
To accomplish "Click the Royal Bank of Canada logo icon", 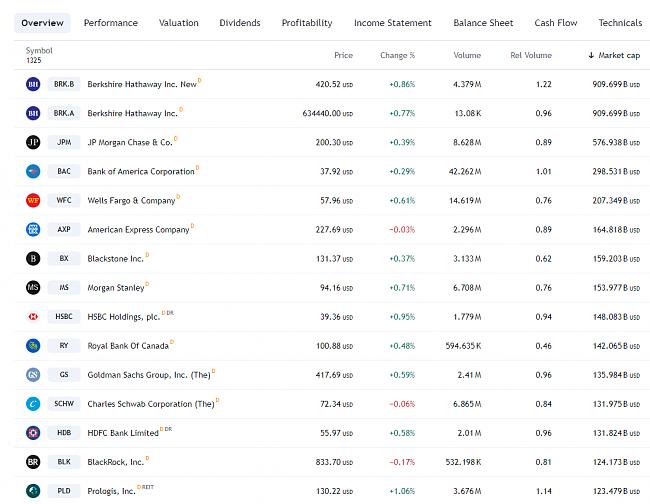I will 33,345.
